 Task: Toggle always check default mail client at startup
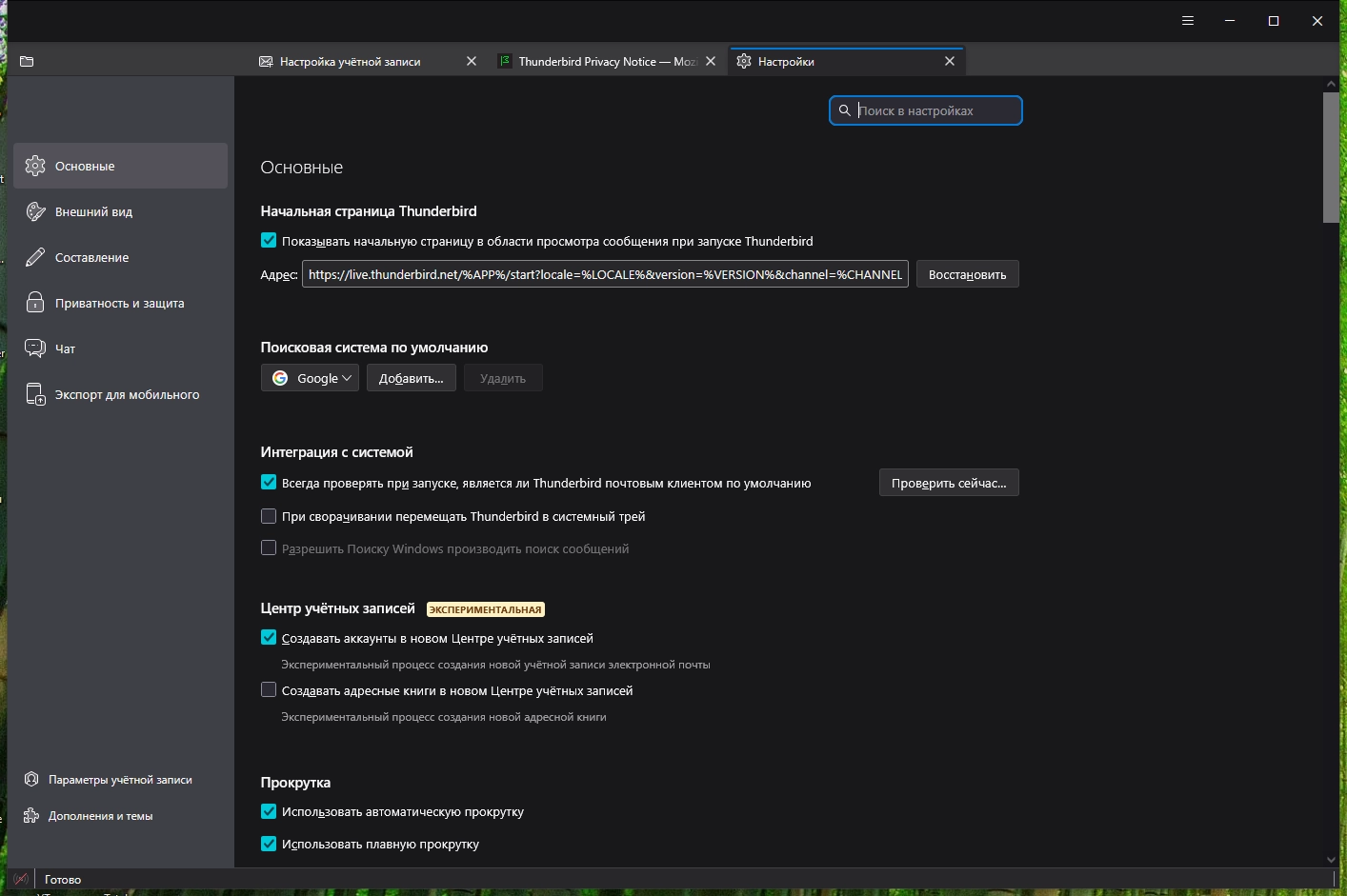269,483
